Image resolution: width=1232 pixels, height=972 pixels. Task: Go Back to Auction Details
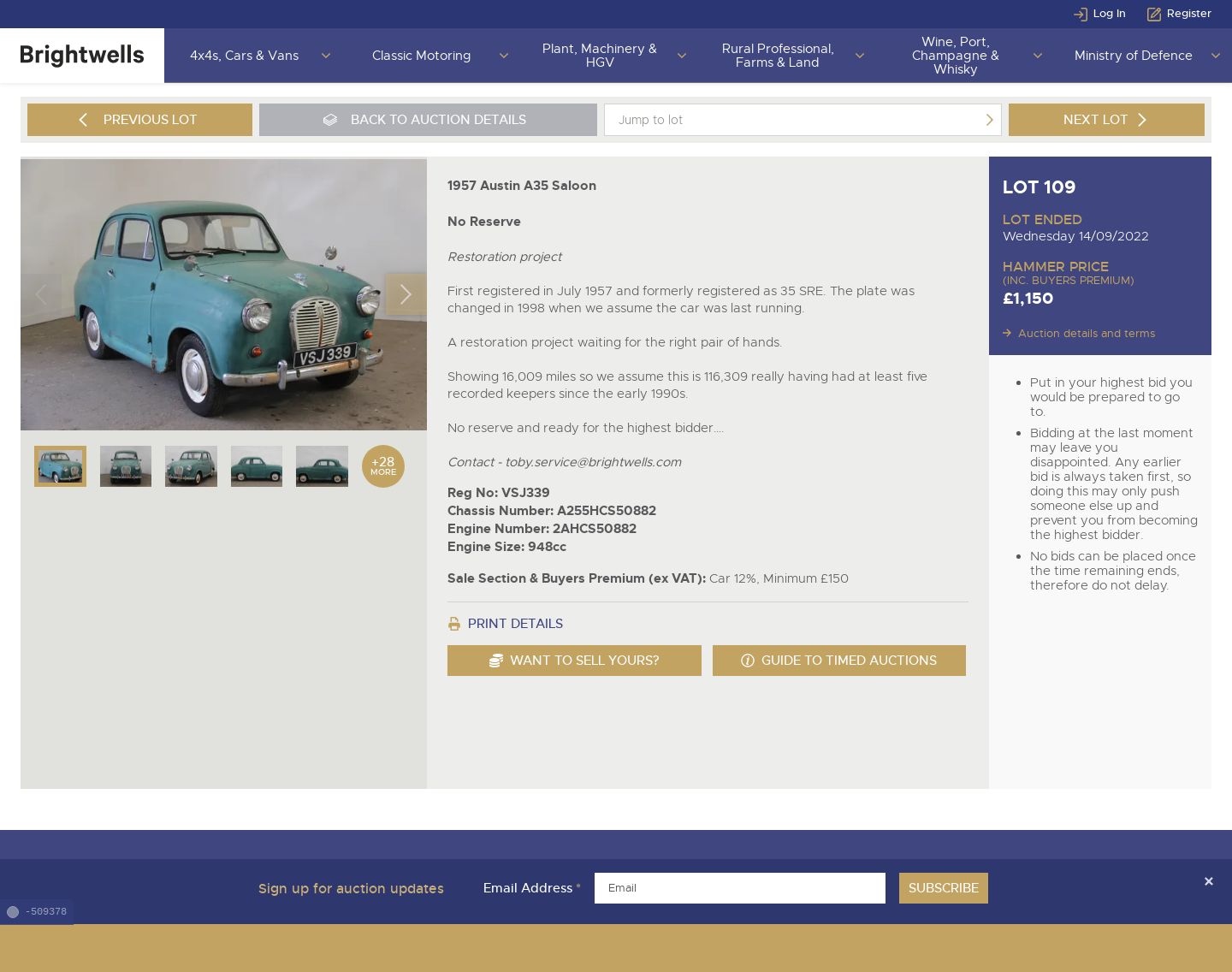click(x=428, y=120)
